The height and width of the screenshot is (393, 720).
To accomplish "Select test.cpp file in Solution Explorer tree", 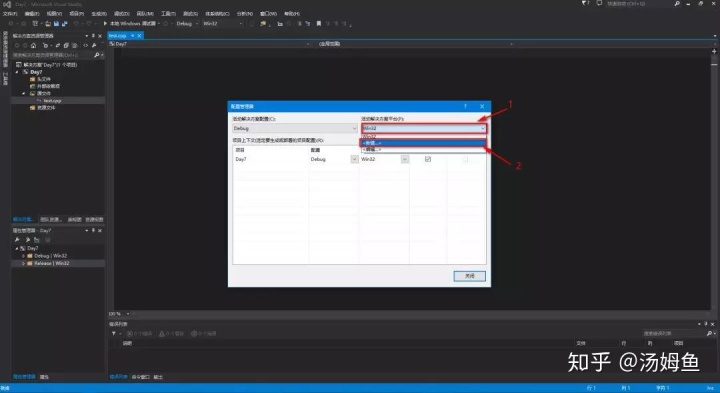I will click(52, 101).
